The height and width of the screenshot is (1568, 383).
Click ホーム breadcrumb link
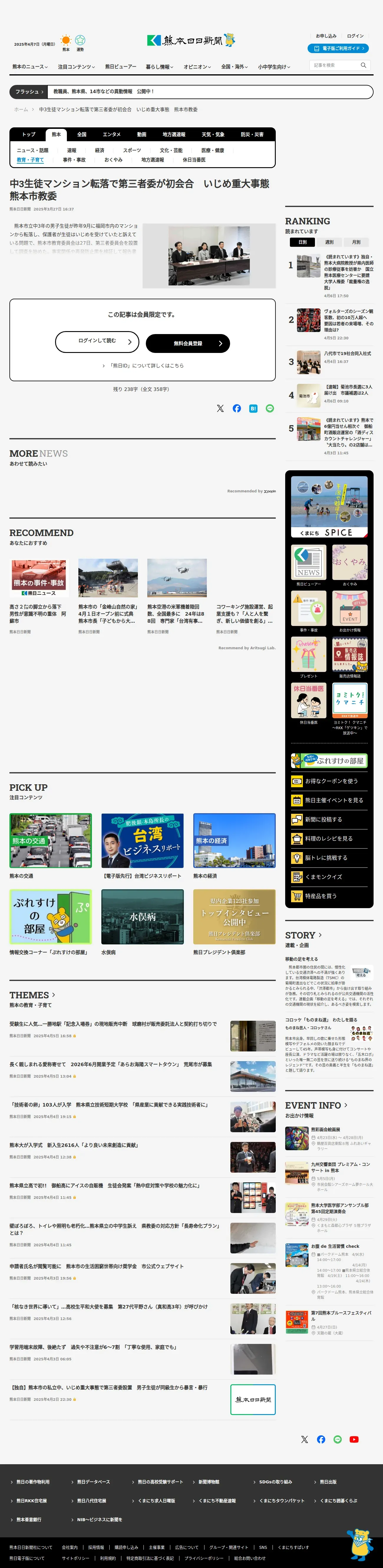21,110
